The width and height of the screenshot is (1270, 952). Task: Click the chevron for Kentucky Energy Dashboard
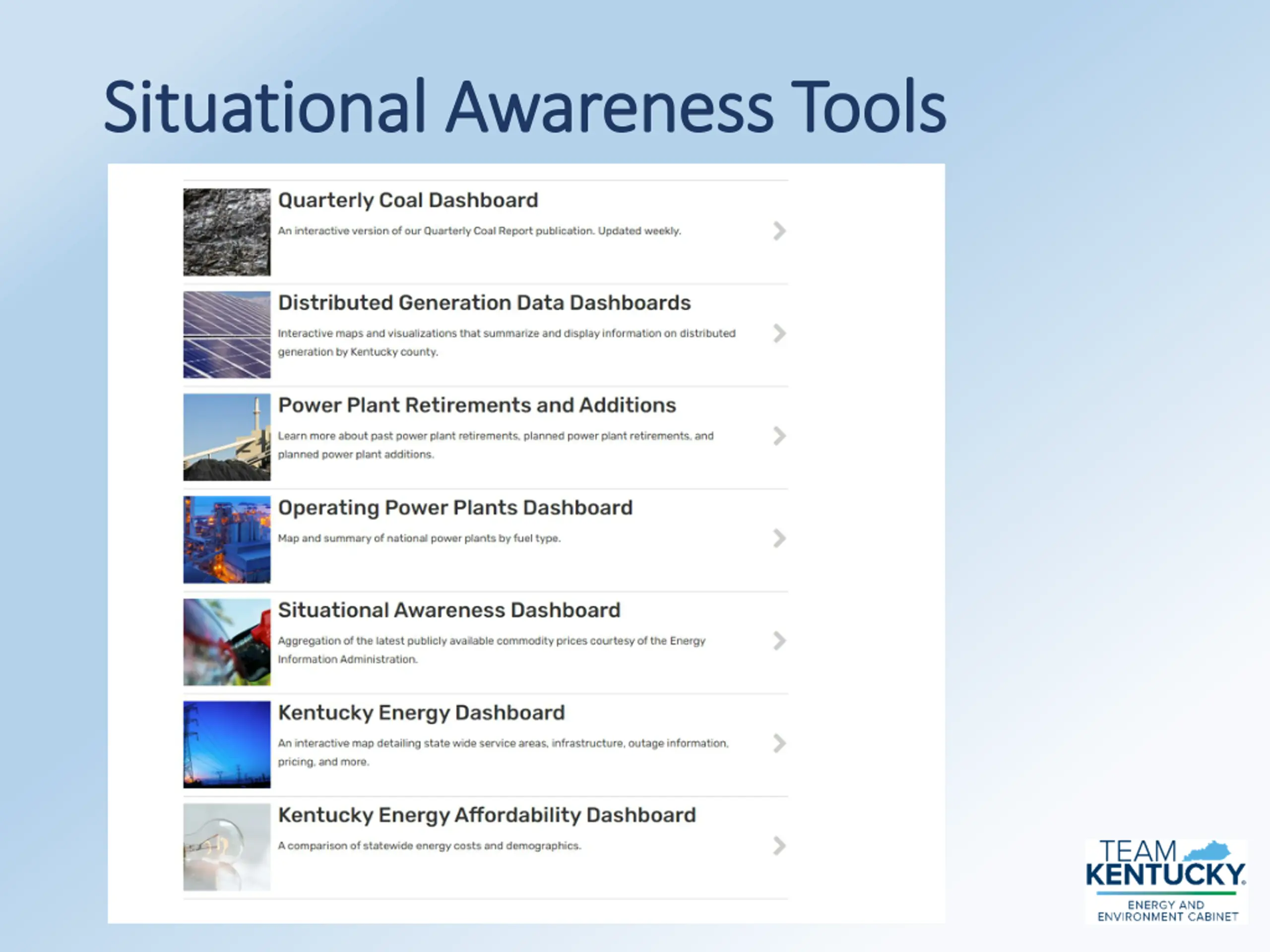[779, 744]
